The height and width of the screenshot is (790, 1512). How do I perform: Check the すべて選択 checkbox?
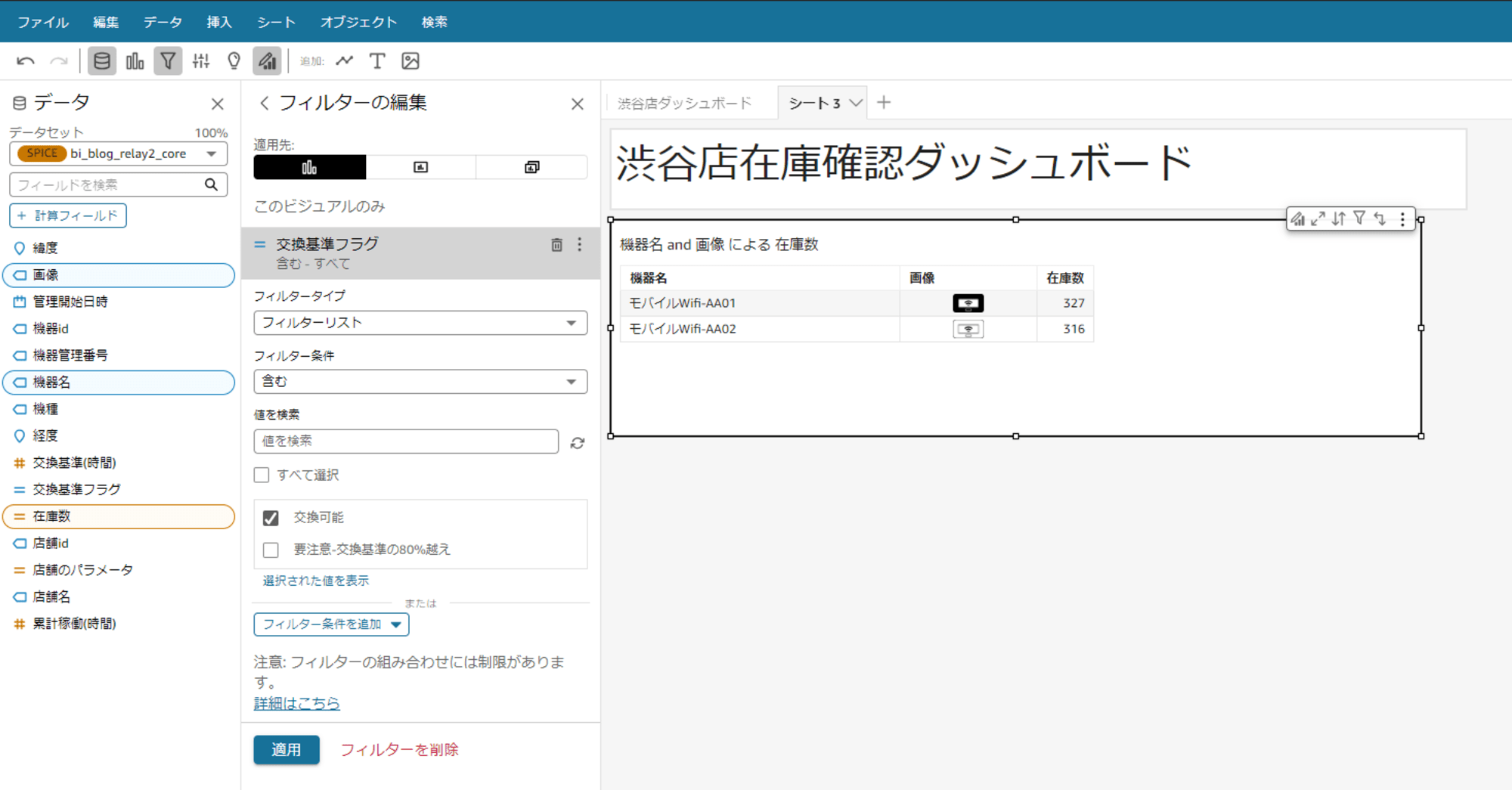coord(262,475)
